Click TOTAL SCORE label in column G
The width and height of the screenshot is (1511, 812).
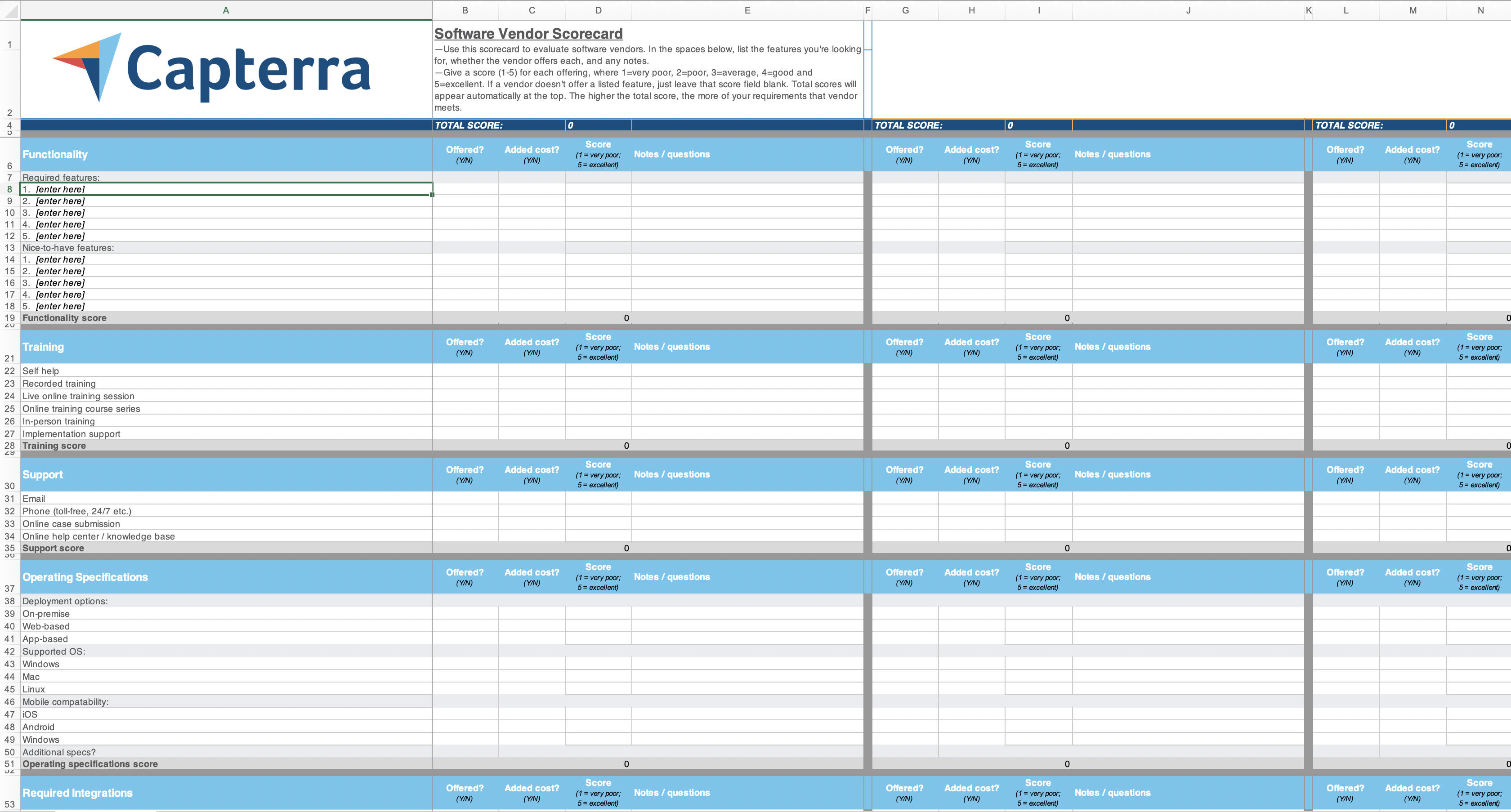coord(908,125)
